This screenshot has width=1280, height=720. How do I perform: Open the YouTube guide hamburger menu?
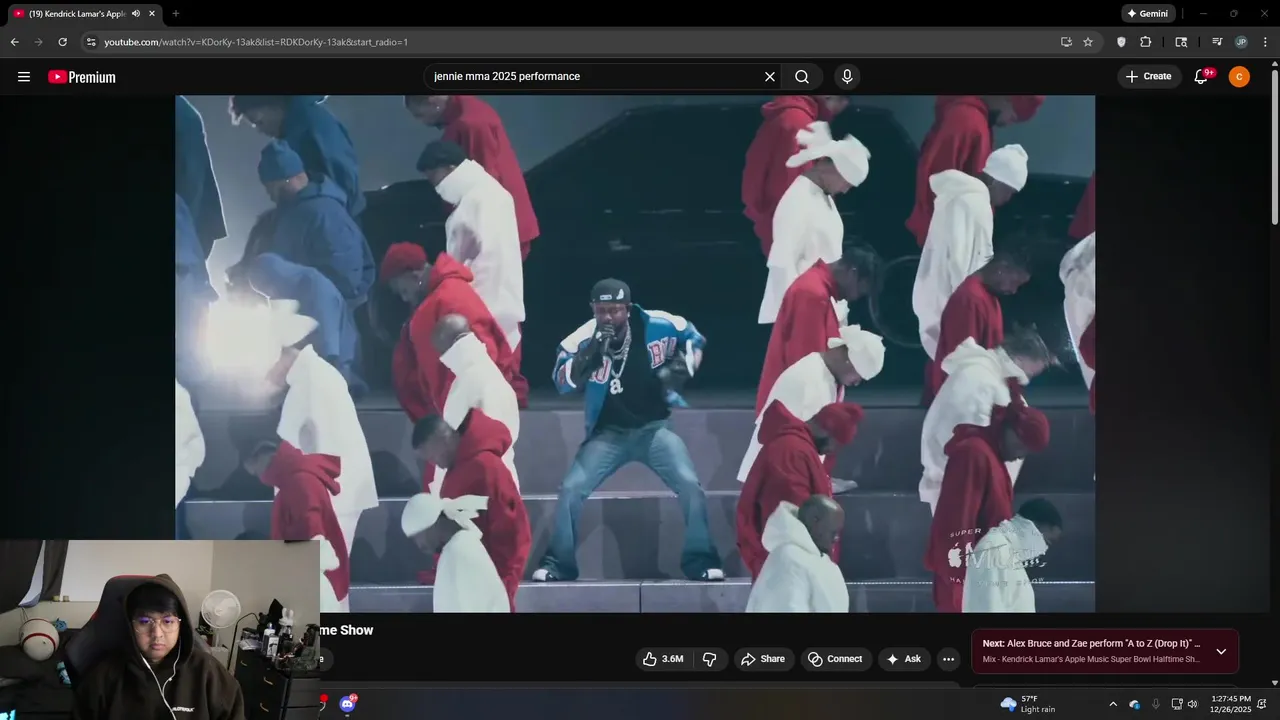coord(24,77)
